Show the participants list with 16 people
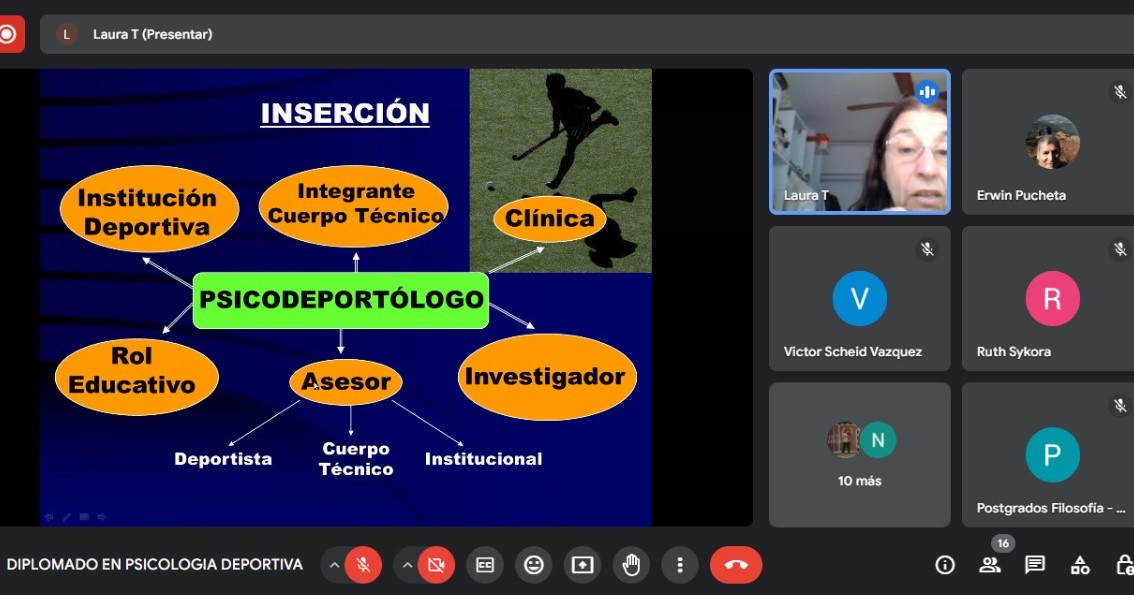 coord(990,565)
